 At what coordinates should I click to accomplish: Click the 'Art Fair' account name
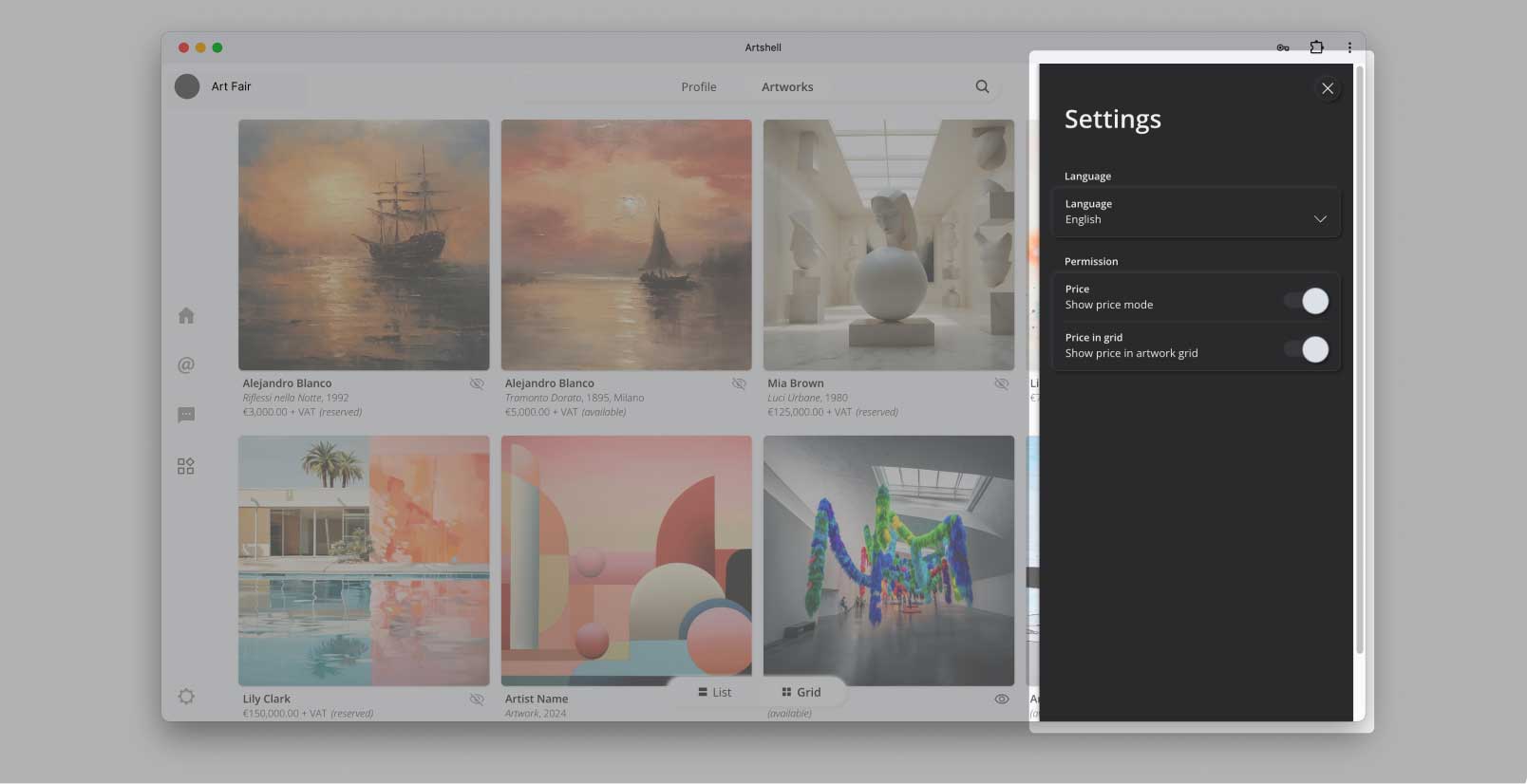(232, 86)
